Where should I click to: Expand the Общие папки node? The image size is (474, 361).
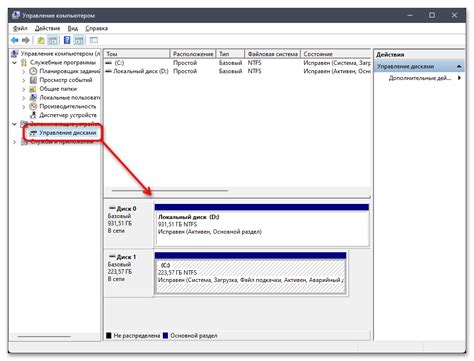[24, 89]
